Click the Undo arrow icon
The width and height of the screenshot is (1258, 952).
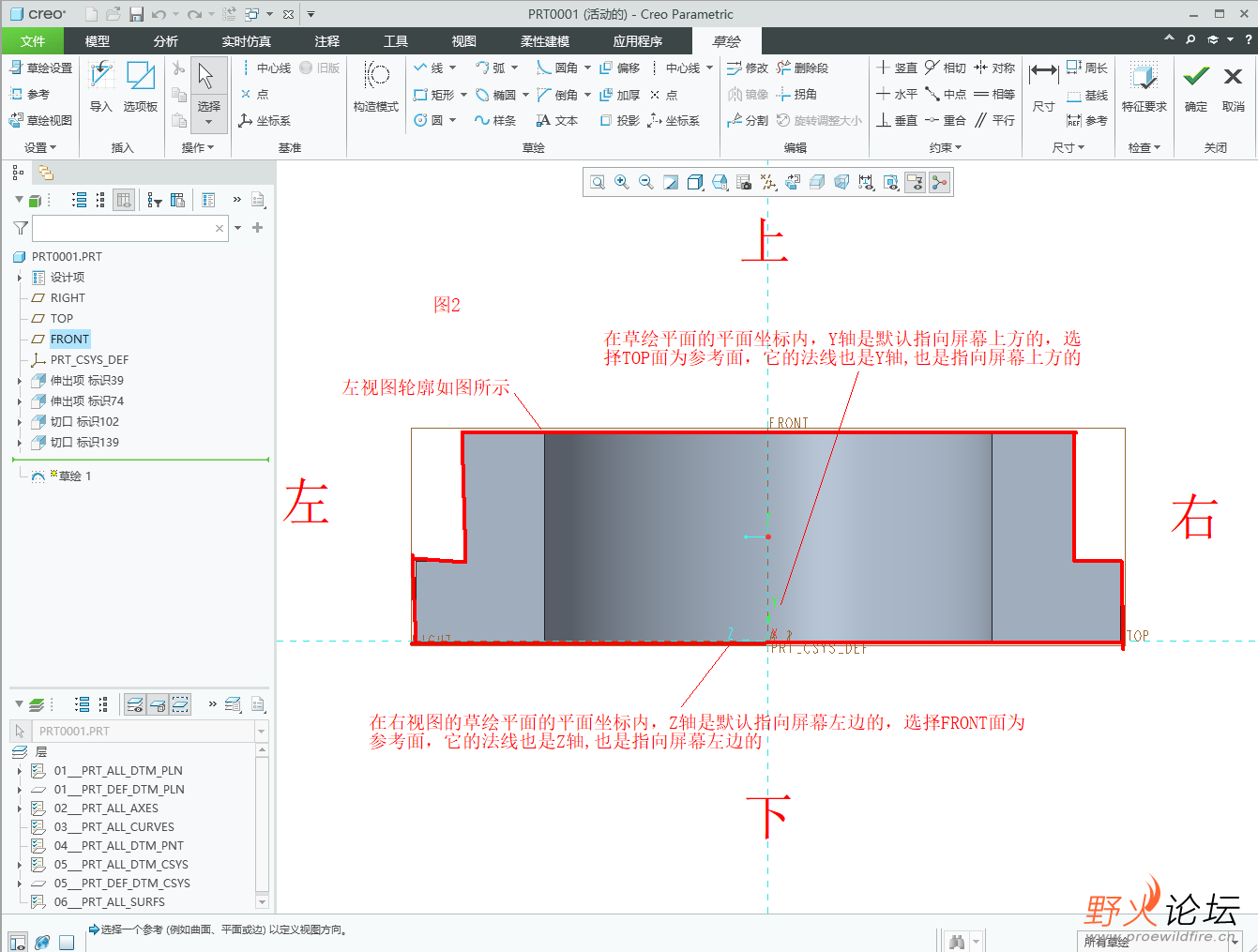tap(159, 14)
